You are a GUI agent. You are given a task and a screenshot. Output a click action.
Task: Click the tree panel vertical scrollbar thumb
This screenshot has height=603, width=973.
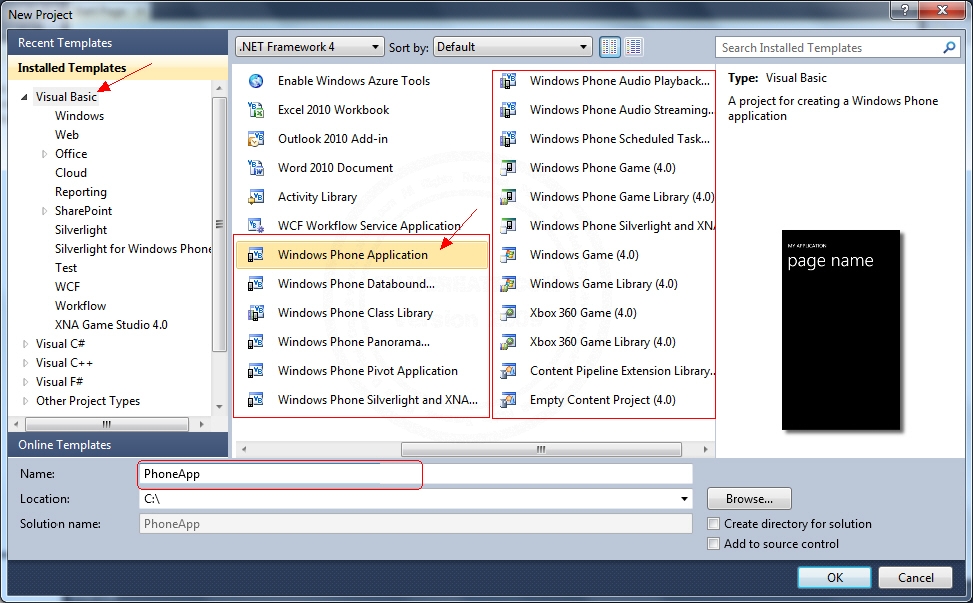[219, 225]
